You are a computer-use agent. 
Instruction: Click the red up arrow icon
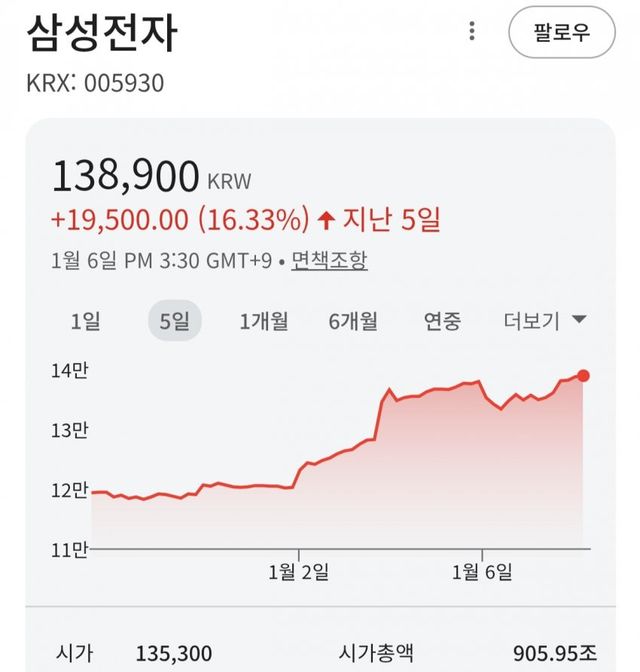coord(326,219)
